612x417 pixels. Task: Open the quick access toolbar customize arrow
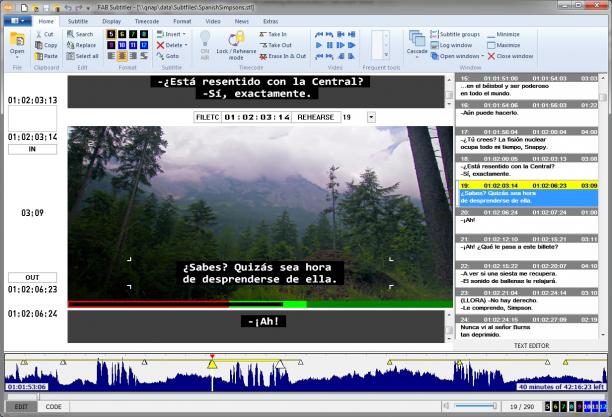[89, 8]
